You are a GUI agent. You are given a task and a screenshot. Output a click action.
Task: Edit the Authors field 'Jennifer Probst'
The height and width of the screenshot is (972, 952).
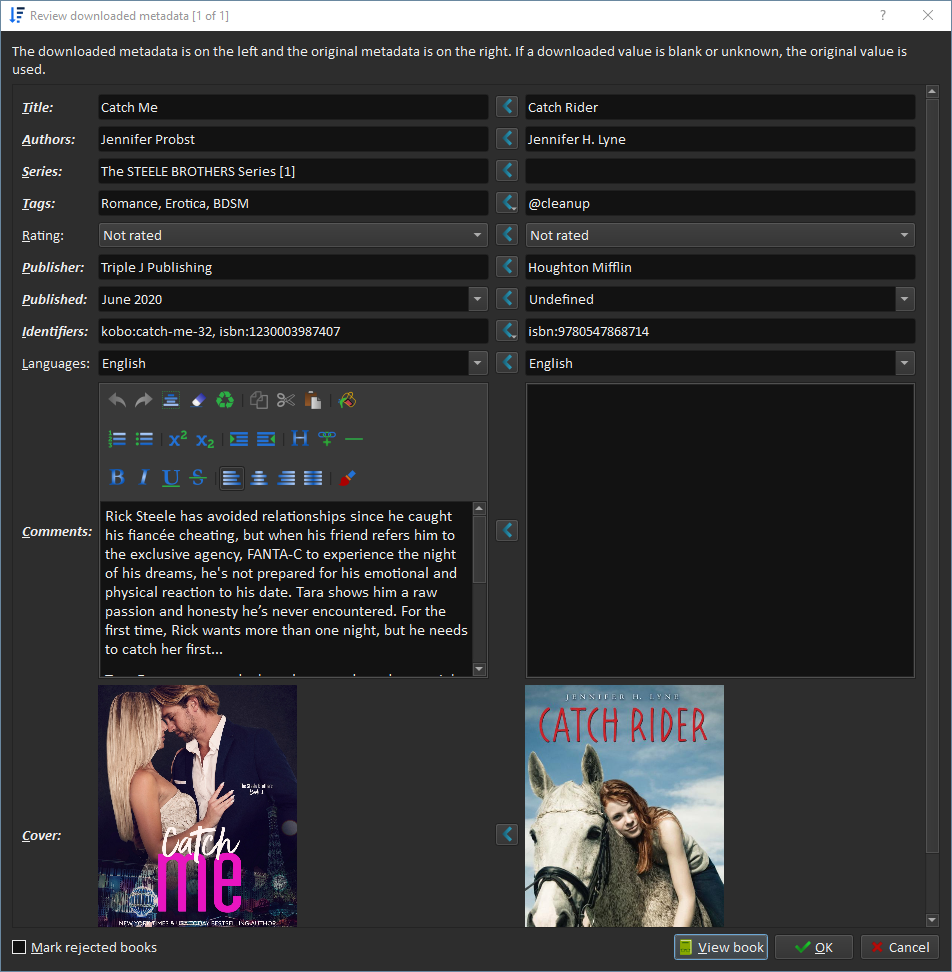(x=293, y=139)
